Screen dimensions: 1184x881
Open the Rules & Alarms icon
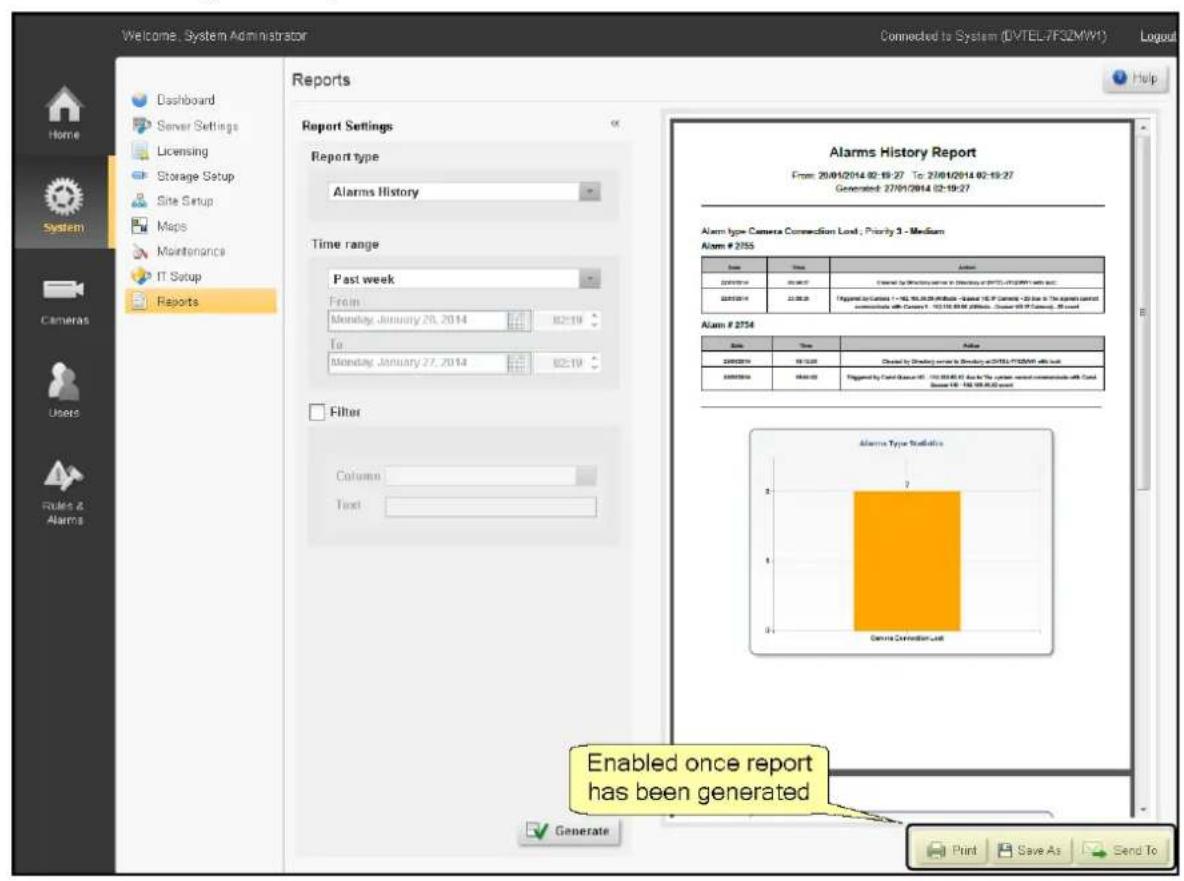63,475
